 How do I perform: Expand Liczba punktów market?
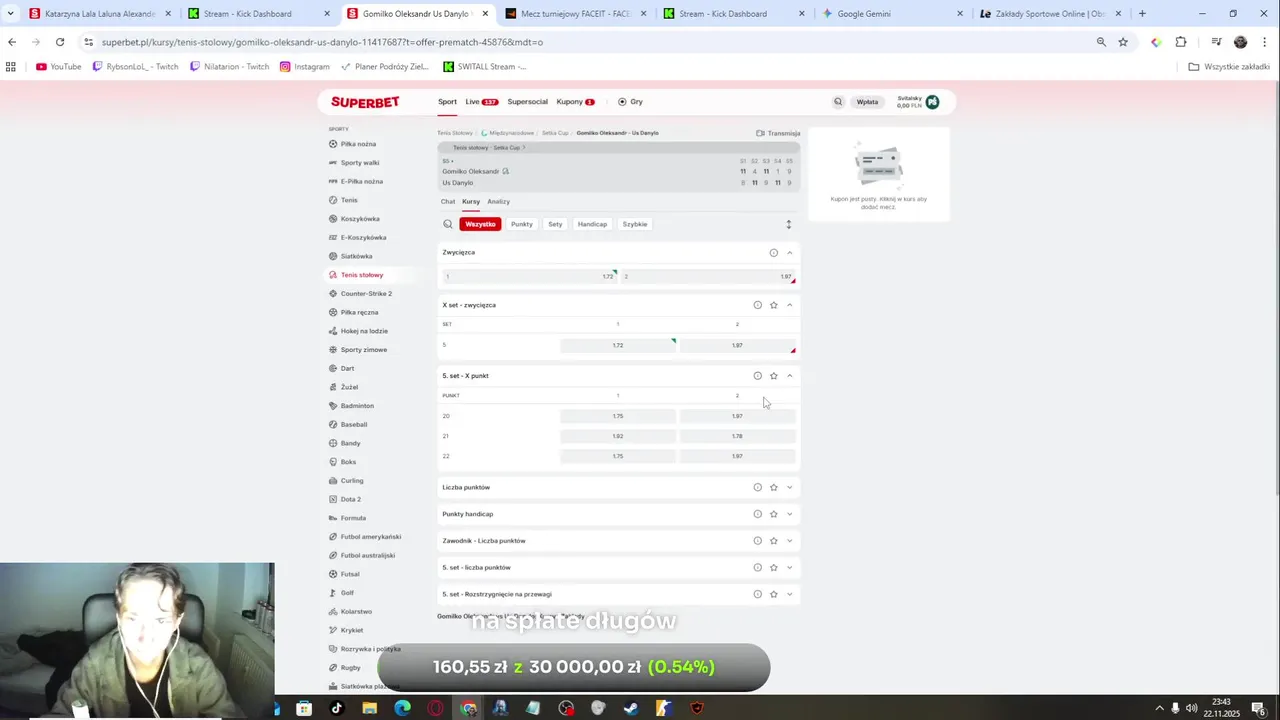pyautogui.click(x=789, y=488)
